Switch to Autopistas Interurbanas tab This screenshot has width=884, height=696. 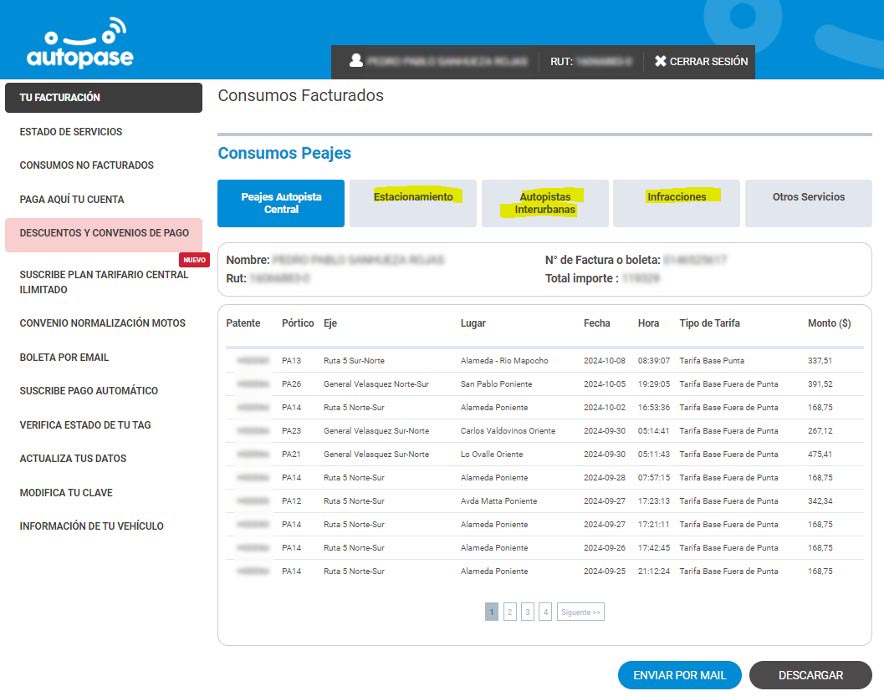point(545,203)
